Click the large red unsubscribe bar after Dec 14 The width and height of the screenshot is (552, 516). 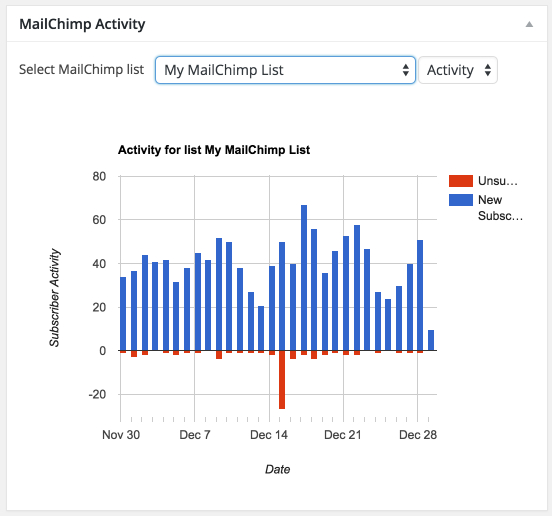(282, 380)
